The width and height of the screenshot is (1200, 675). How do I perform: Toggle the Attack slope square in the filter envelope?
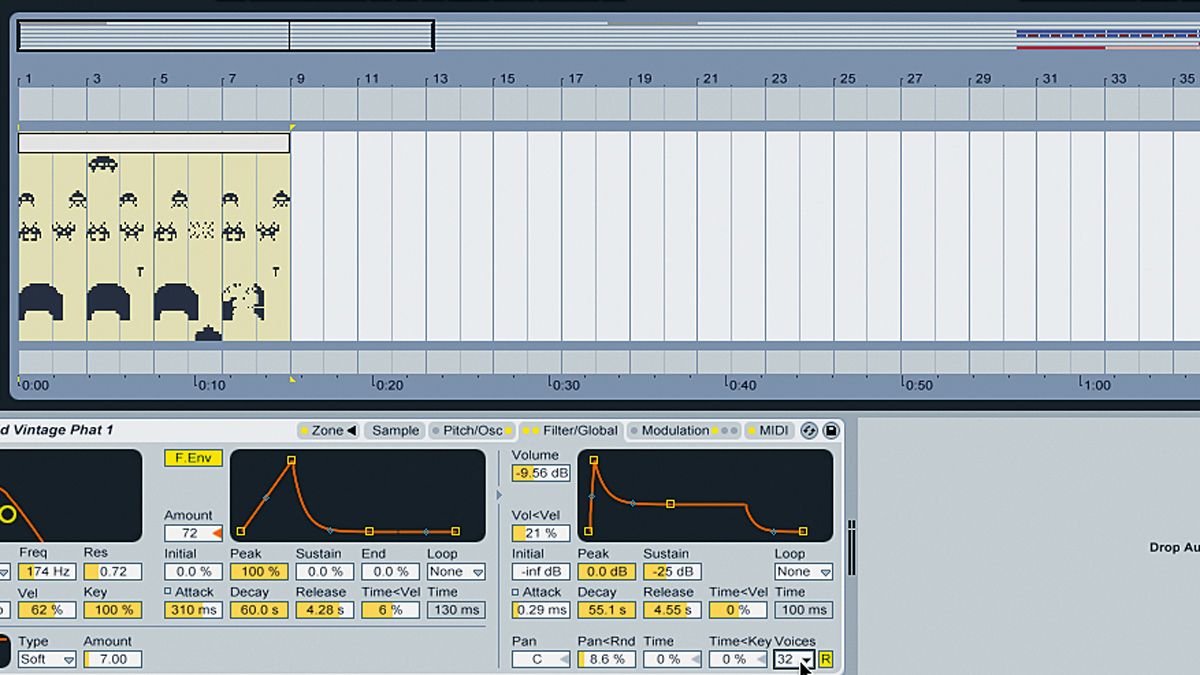point(167,588)
